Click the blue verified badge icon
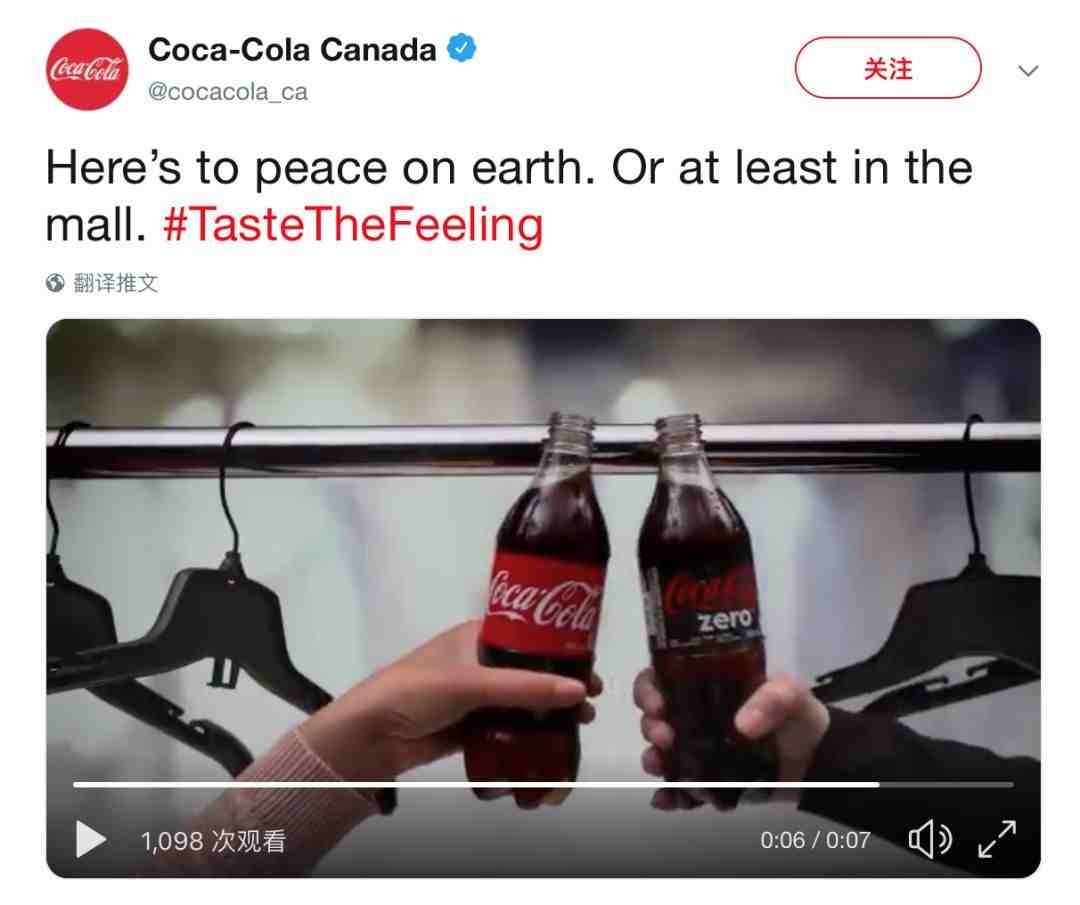The image size is (1080, 905). [461, 48]
